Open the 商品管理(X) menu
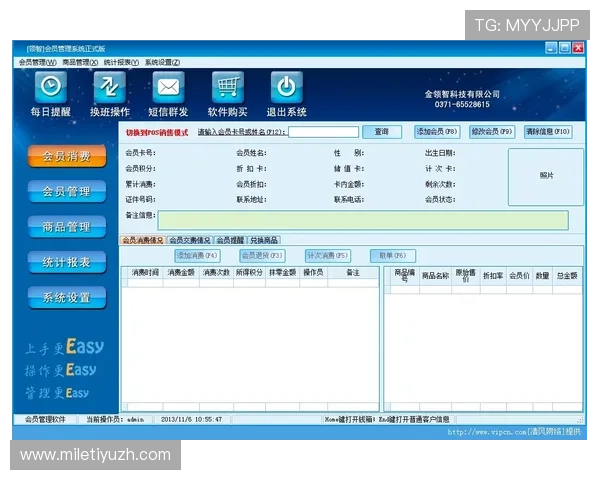The width and height of the screenshot is (600, 480). coord(80,62)
